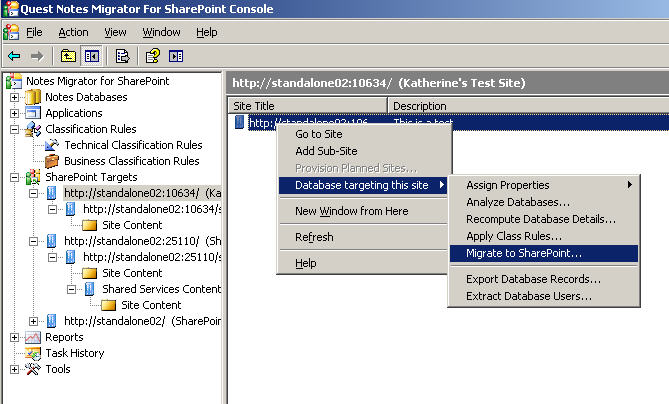The height and width of the screenshot is (404, 669).
Task: Expand the Reports tree node
Action: (x=14, y=337)
